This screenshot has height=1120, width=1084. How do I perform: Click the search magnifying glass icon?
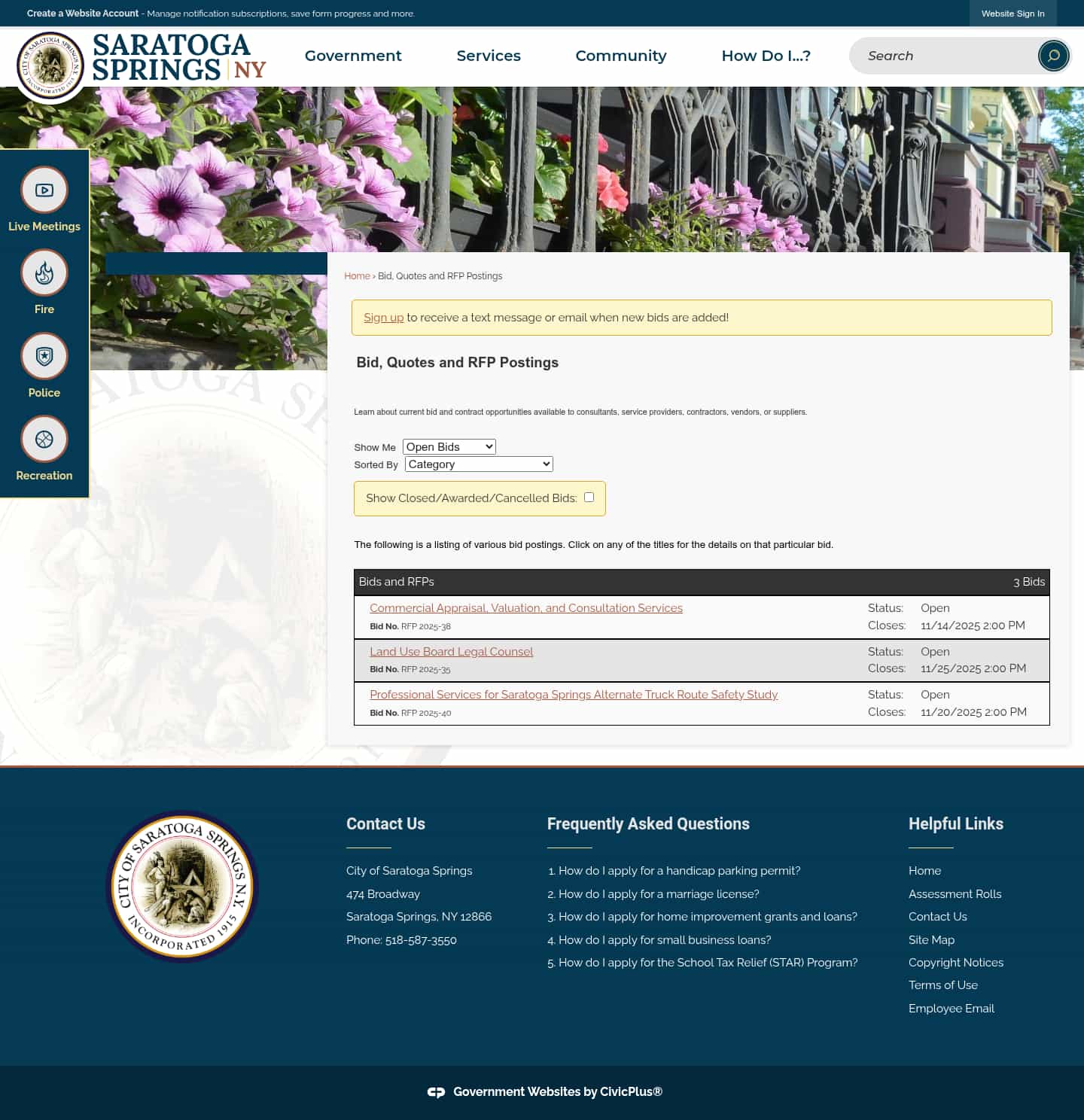(1052, 56)
